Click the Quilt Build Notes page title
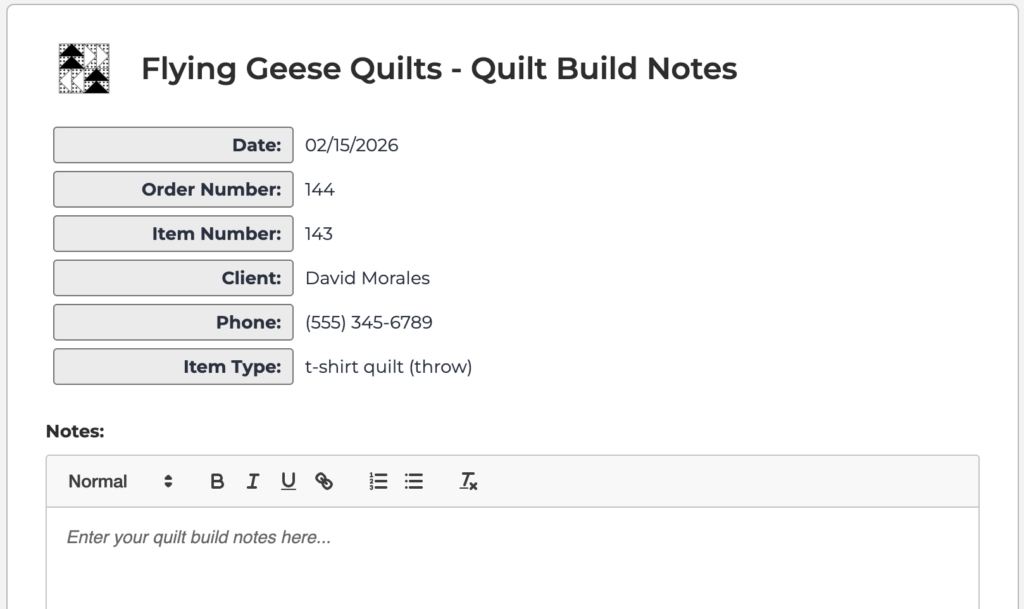 tap(439, 68)
